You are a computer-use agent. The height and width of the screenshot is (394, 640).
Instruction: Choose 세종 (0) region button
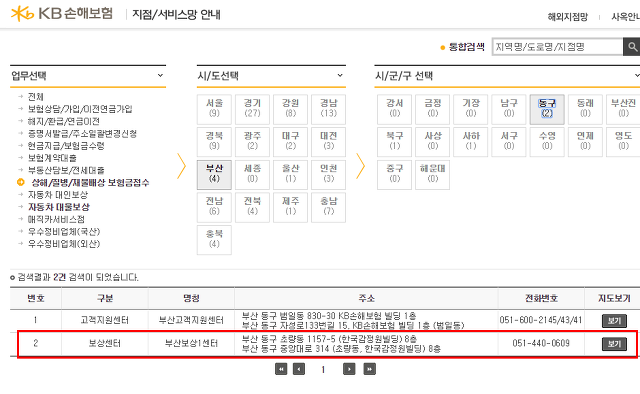(252, 175)
